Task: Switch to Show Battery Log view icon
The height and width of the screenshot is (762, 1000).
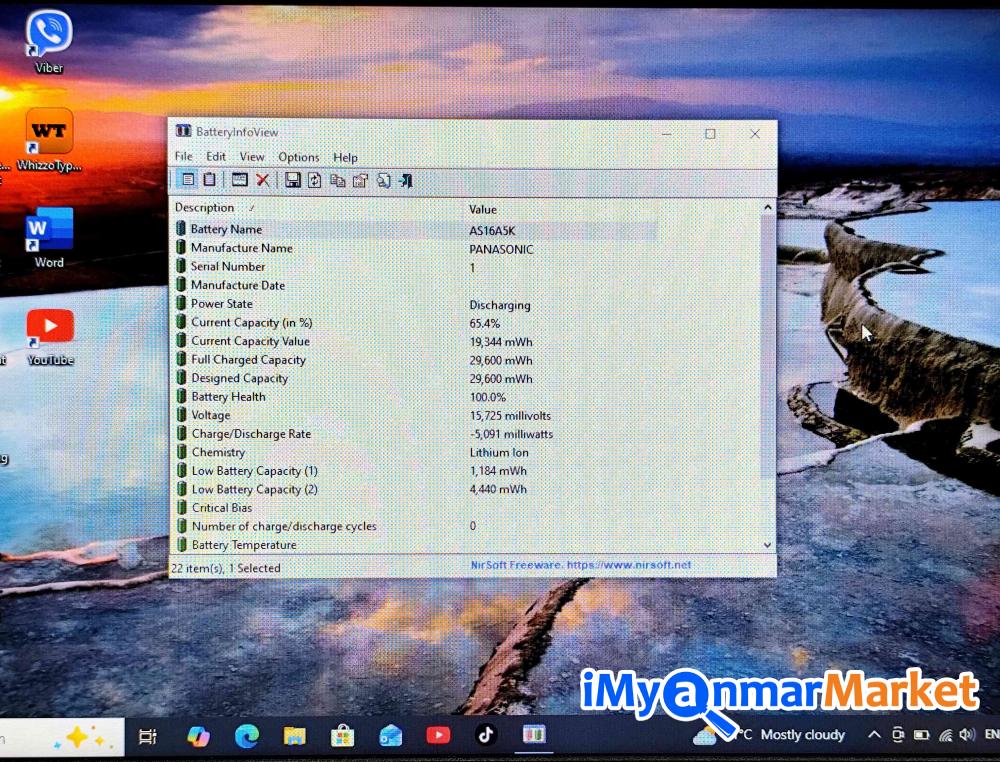Action: tap(209, 180)
